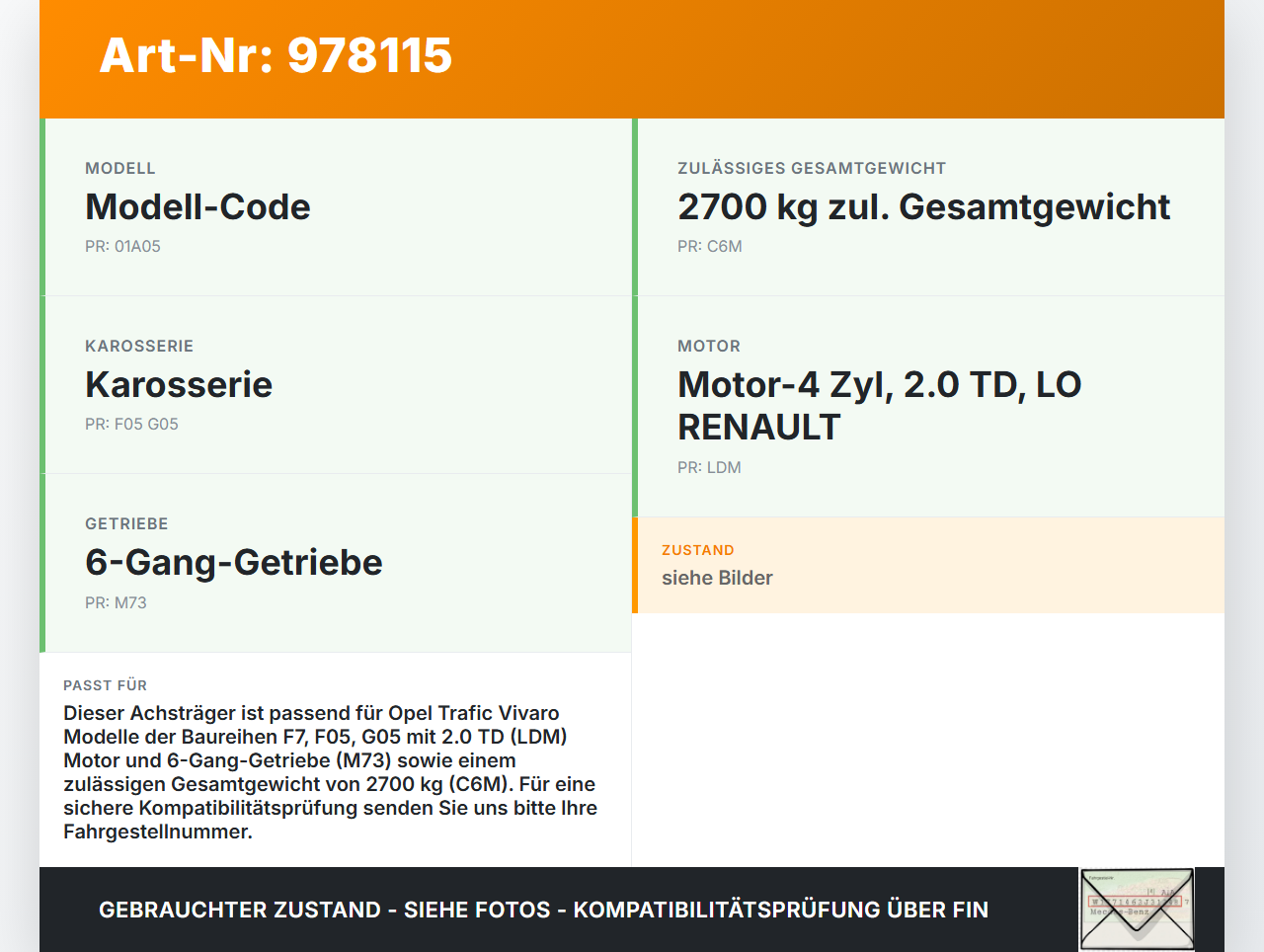Select the 2700 kg zul. Gesamtgewicht heading
This screenshot has width=1264, height=952.
(x=922, y=206)
